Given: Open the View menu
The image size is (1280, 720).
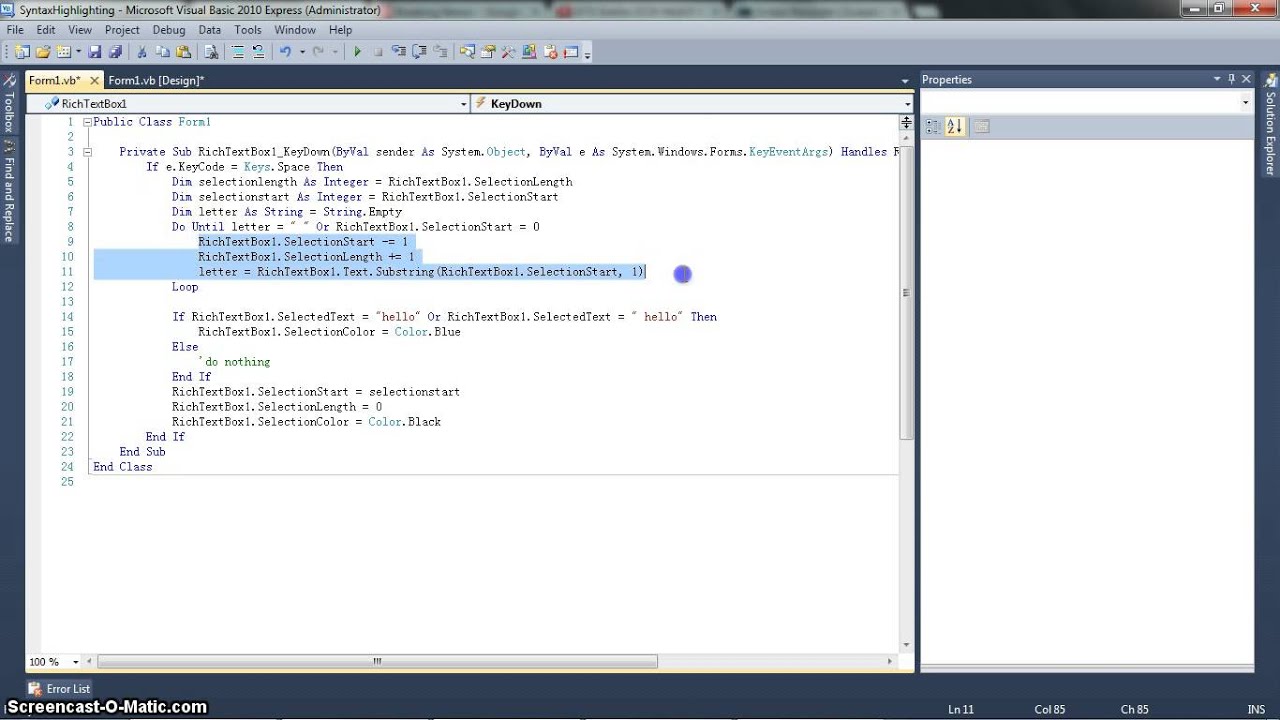Looking at the screenshot, I should coord(80,30).
